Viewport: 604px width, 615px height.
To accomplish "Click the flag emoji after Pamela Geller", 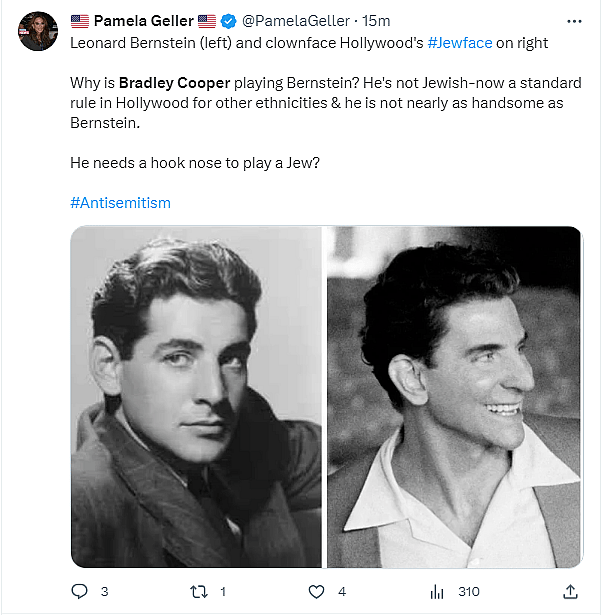I will coord(207,21).
